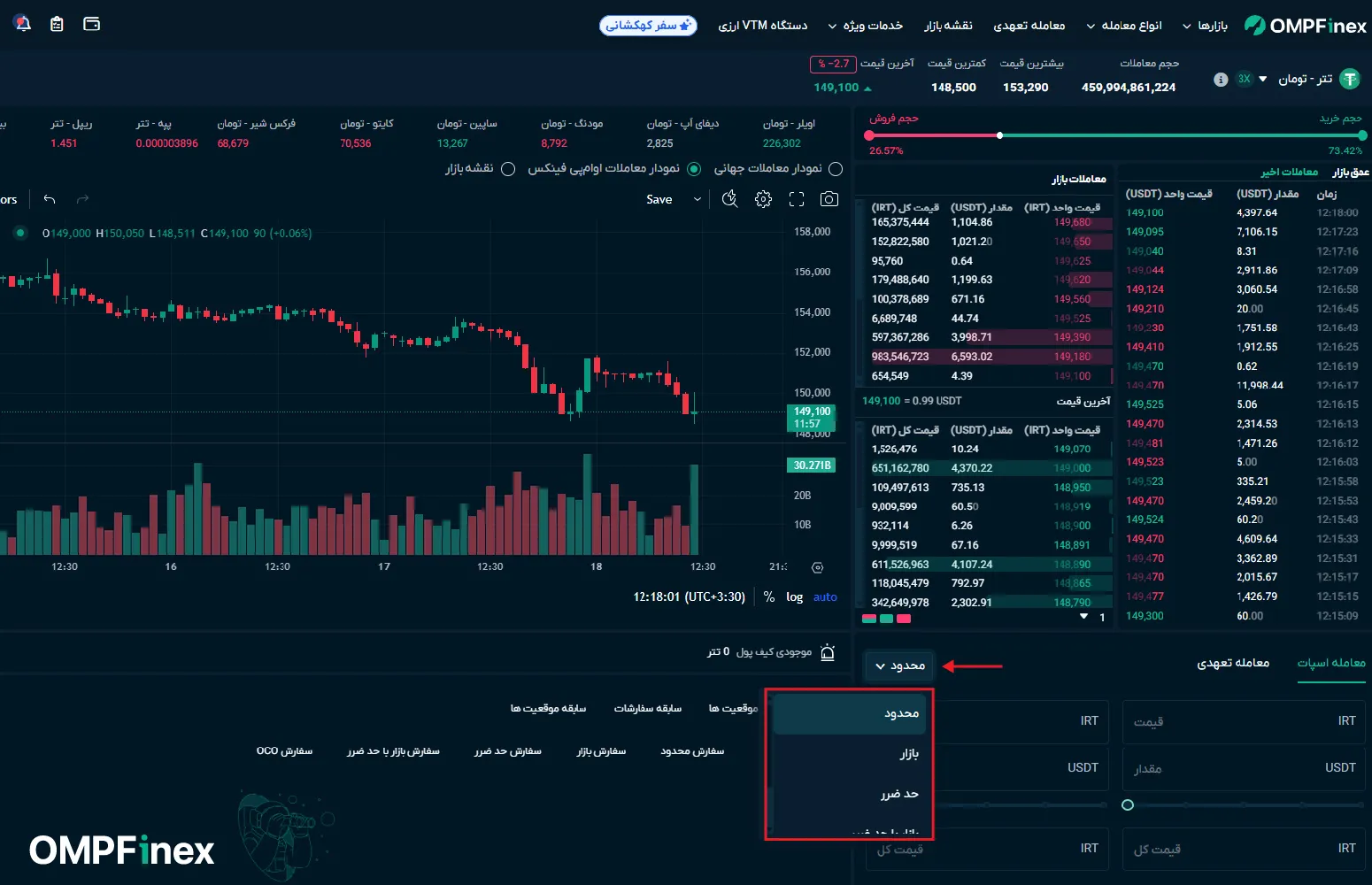Switch to معامله تعهدی tab
The image size is (1372, 885).
point(1233,663)
